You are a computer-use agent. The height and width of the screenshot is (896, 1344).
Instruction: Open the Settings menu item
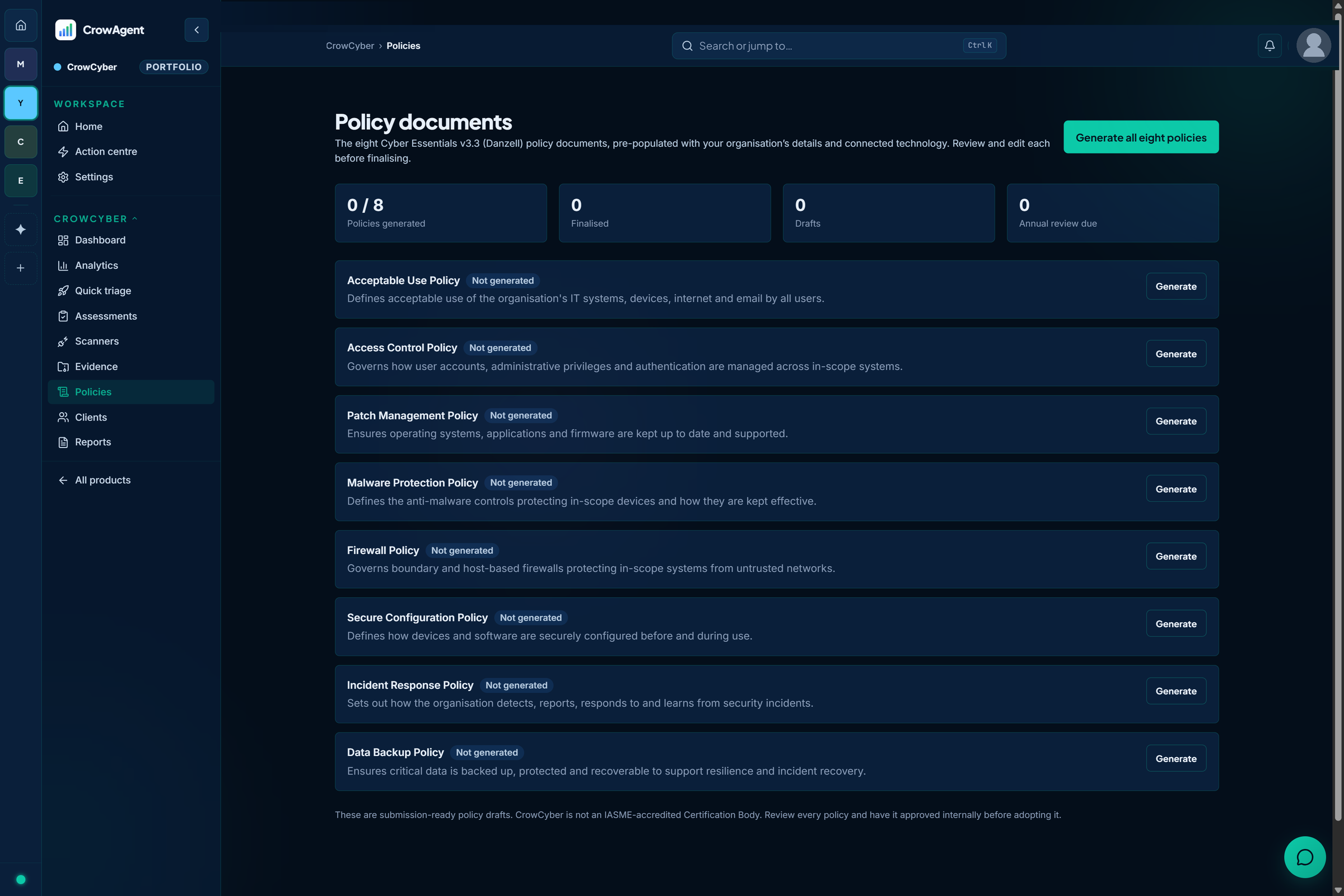coord(131,177)
